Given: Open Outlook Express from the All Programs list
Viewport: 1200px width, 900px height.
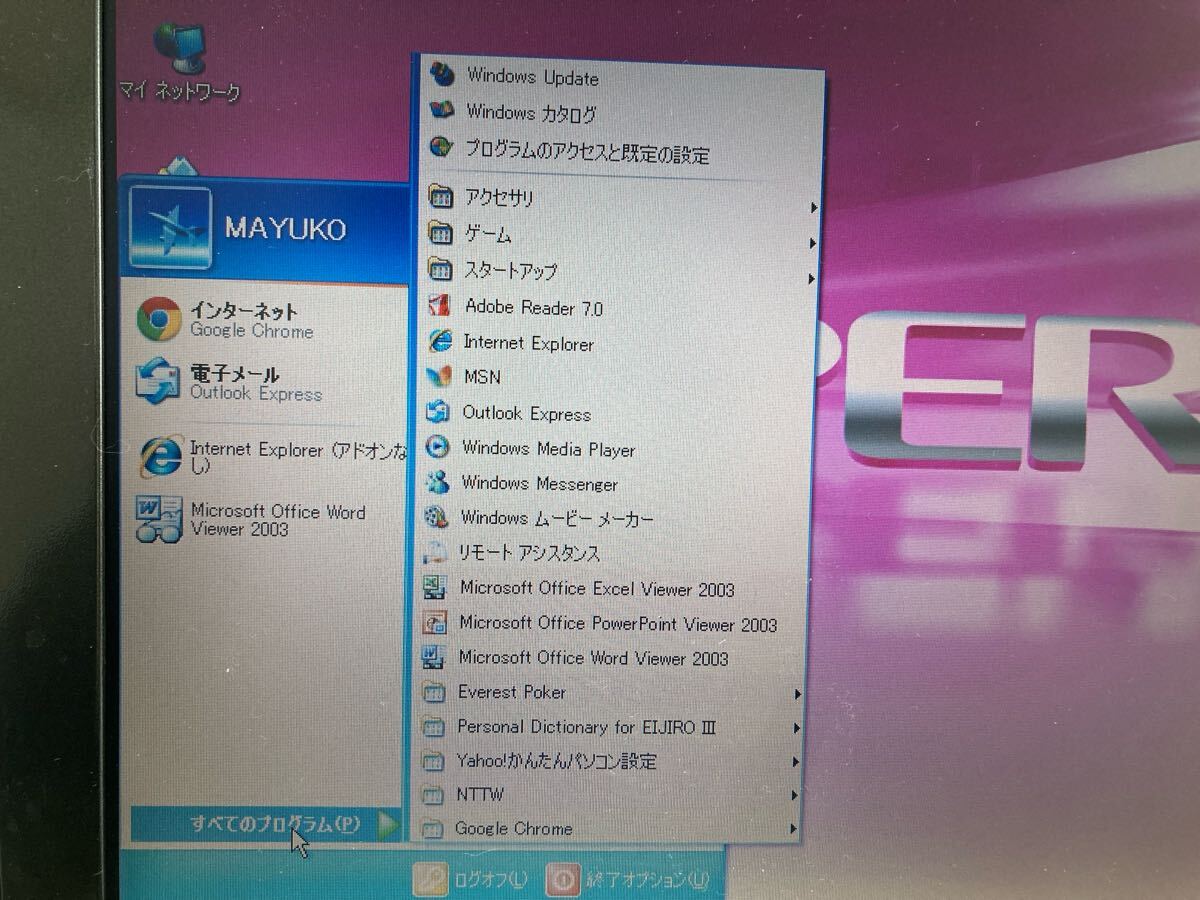Looking at the screenshot, I should [x=615, y=413].
